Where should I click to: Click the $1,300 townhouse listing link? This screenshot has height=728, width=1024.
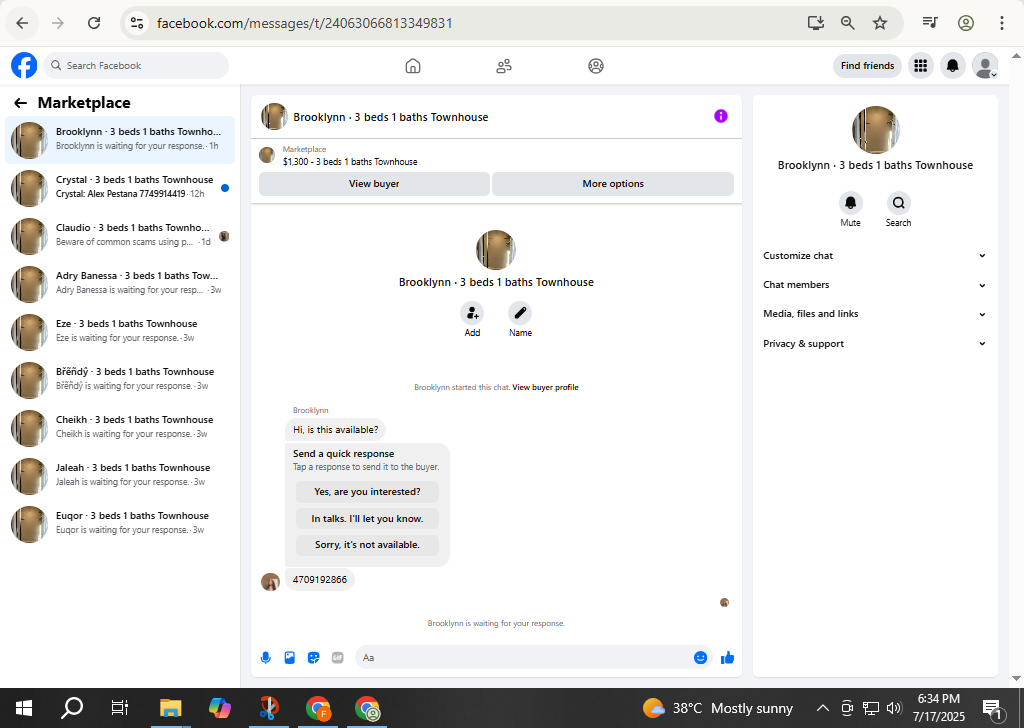(x=350, y=161)
